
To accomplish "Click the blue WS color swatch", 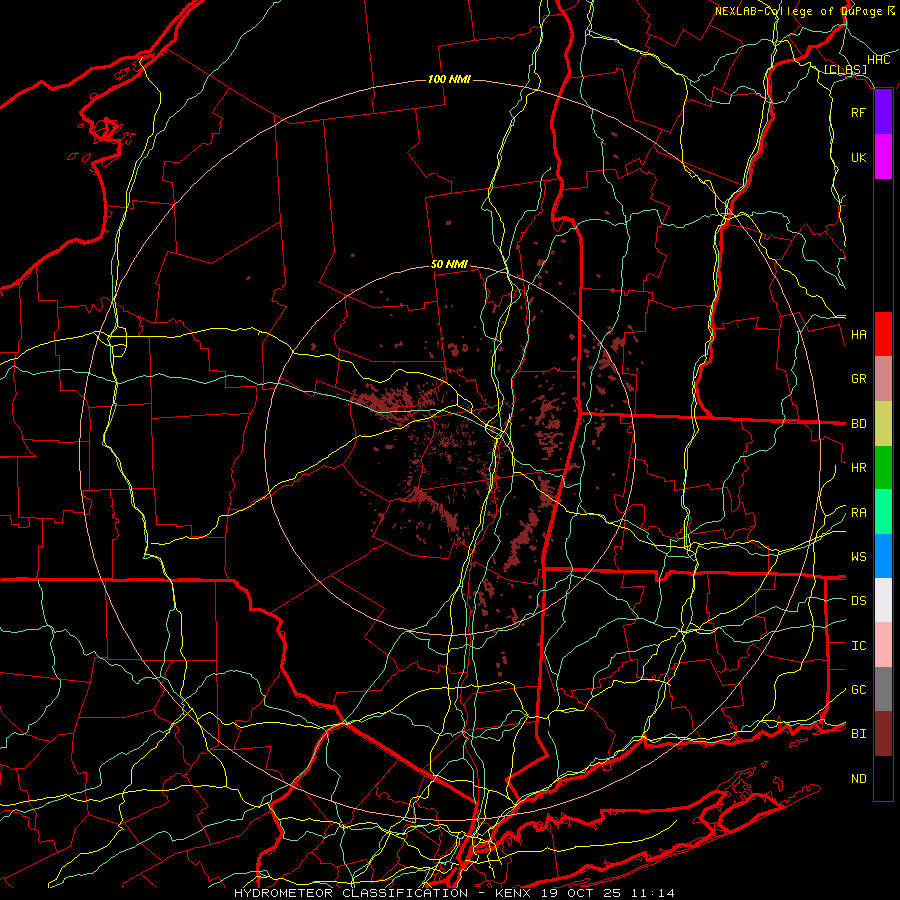I will click(x=883, y=556).
